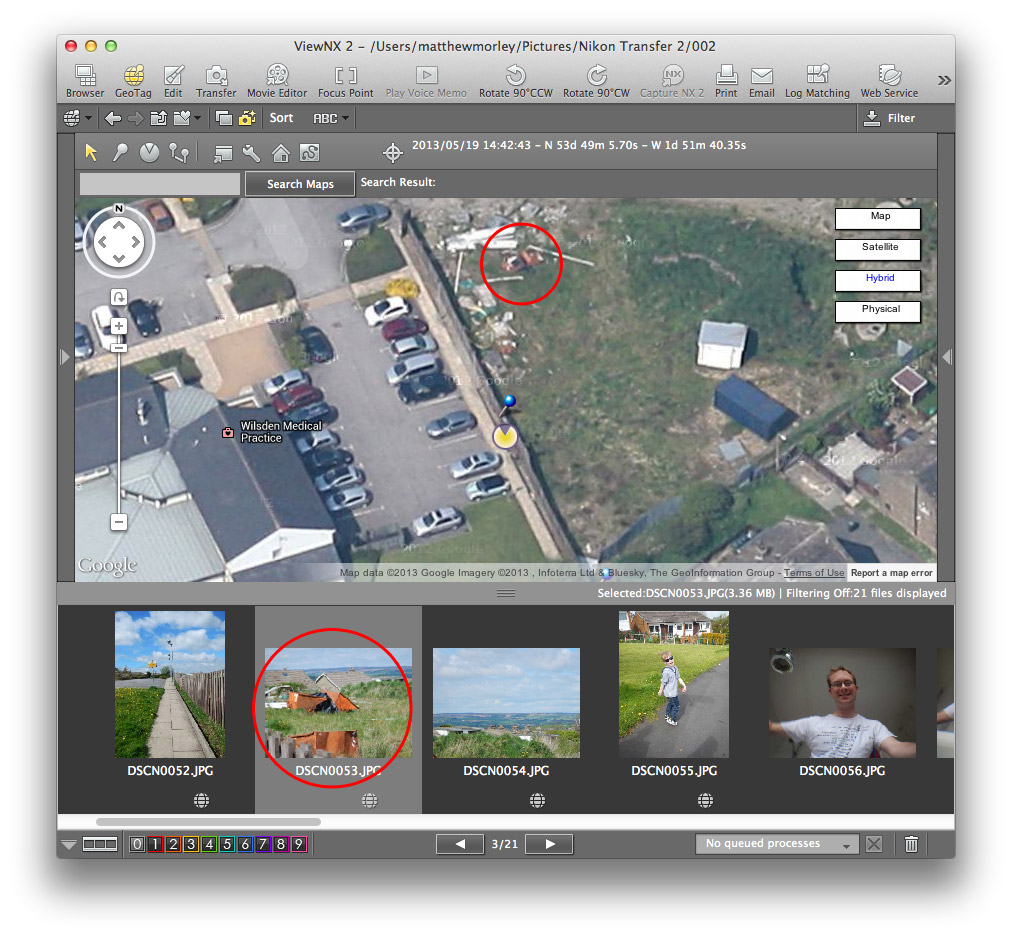
Task: Open the No queued processes dropdown
Action: click(777, 844)
